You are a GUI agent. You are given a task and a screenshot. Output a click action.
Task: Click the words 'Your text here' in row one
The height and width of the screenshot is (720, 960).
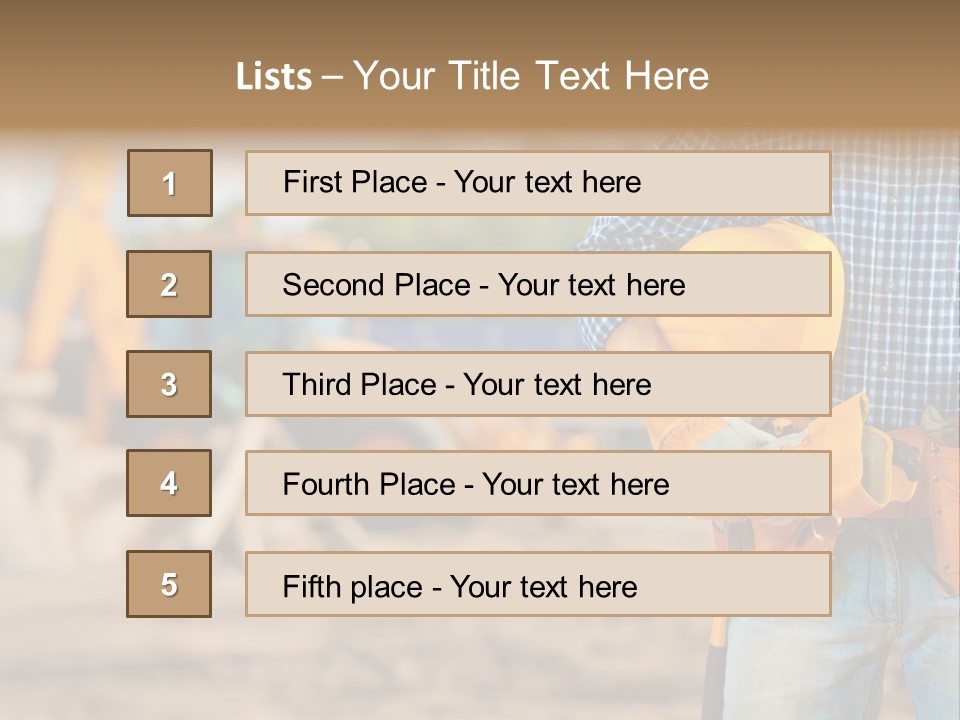coord(547,182)
